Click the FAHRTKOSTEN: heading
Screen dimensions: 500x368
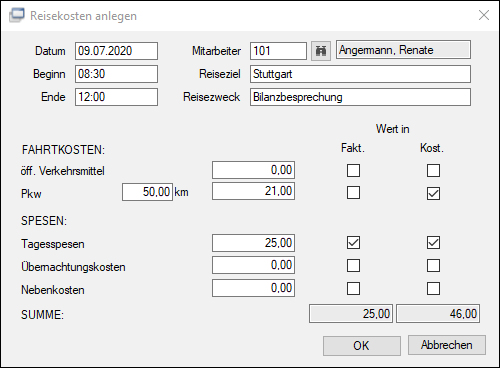tap(63, 150)
